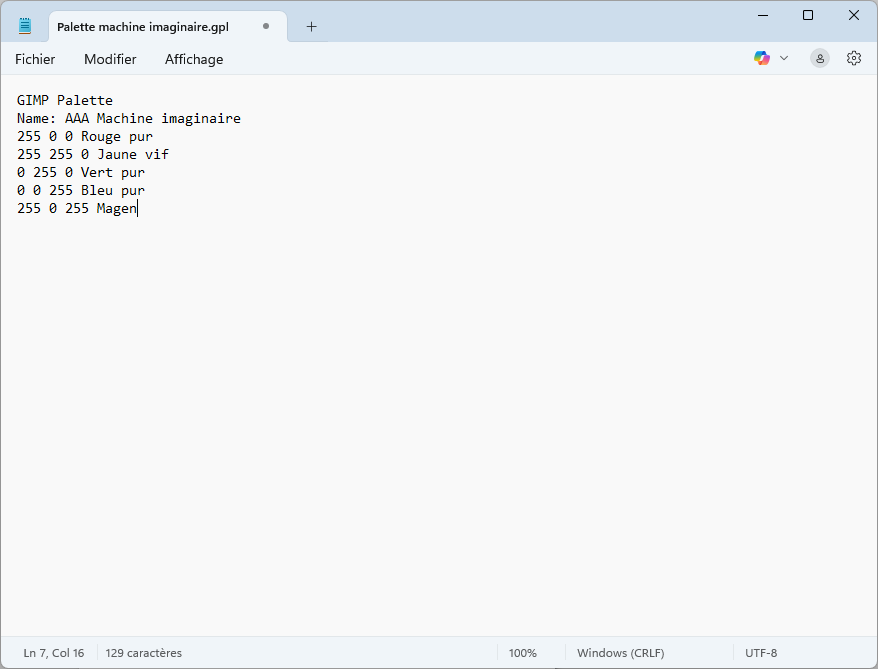878x669 pixels.
Task: Open the Copilot icon
Action: (x=762, y=58)
